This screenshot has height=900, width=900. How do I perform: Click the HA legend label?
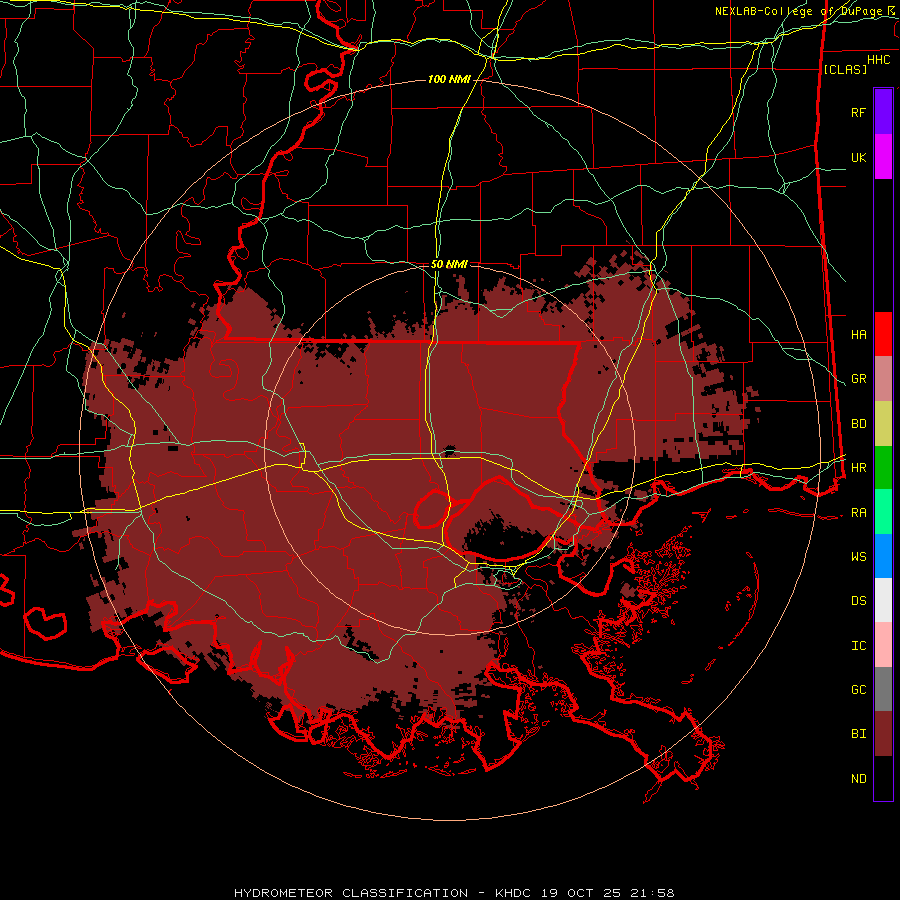pyautogui.click(x=858, y=335)
